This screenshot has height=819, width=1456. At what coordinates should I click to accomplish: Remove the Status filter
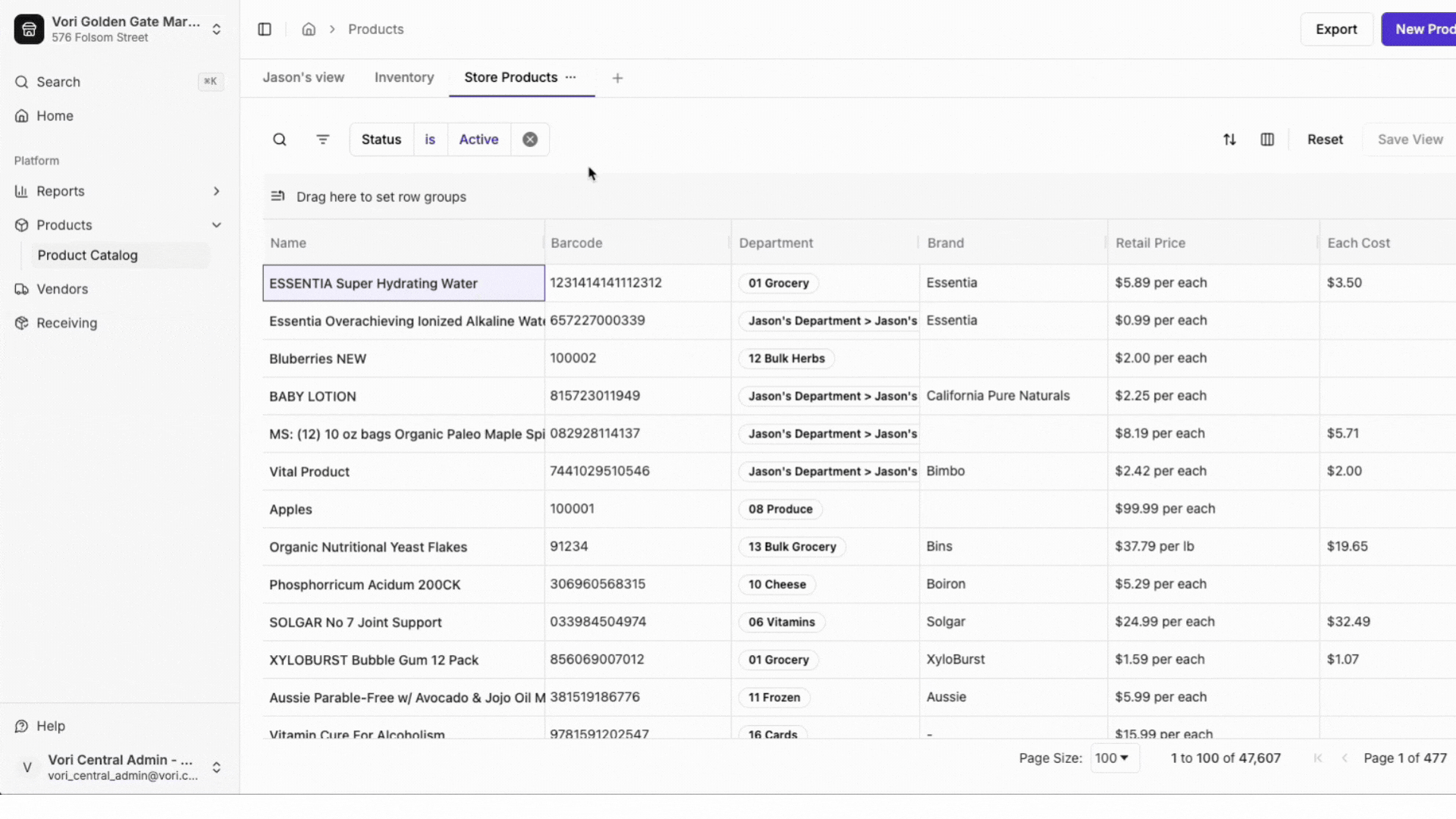coord(530,140)
